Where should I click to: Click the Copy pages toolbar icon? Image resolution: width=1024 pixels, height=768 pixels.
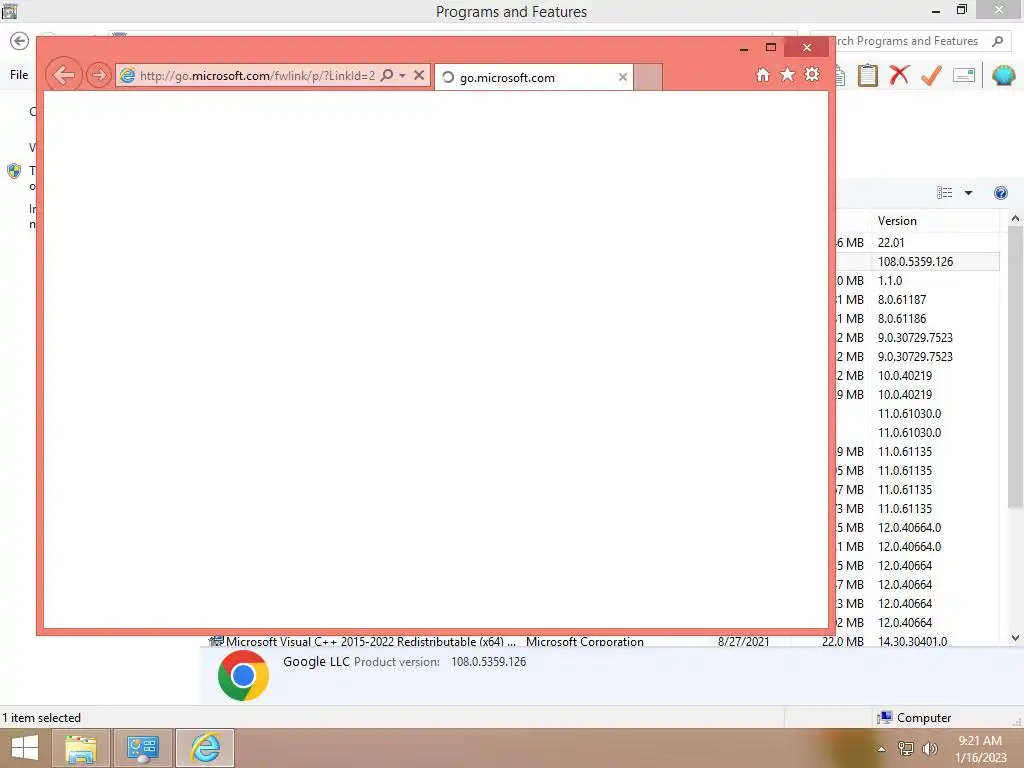(841, 75)
